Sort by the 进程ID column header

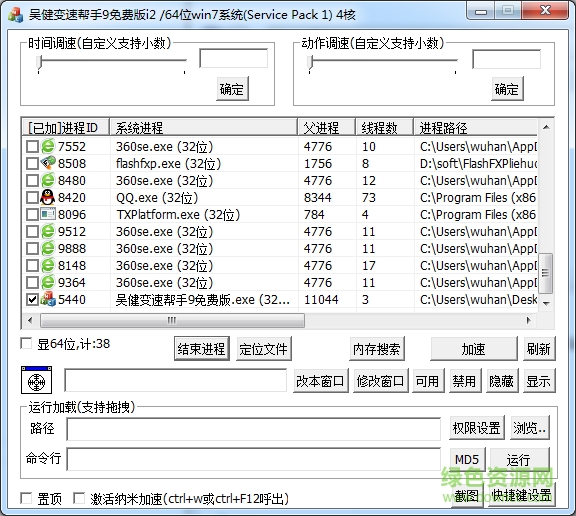pos(66,128)
